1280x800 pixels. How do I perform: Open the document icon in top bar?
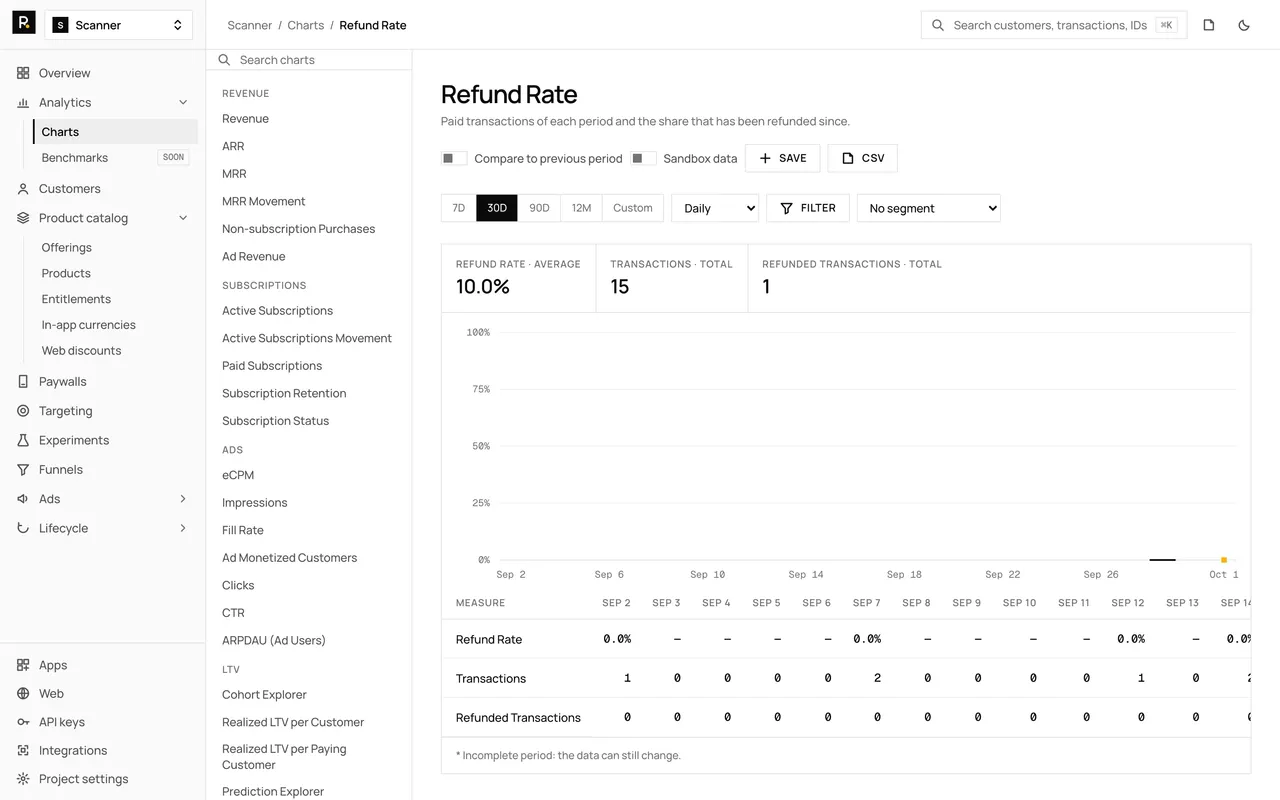pos(1209,25)
